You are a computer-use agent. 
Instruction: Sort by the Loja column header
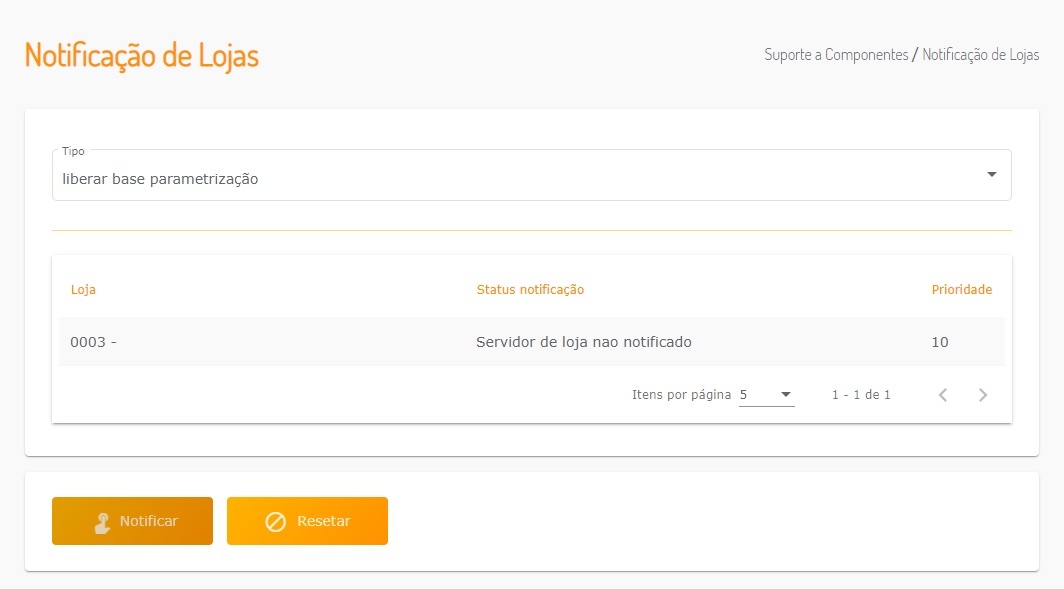83,290
